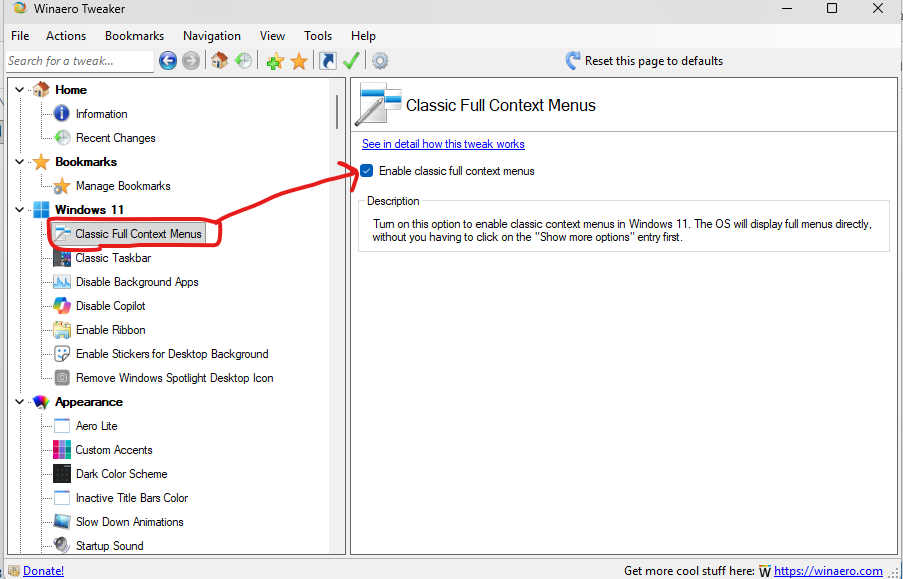Screen dimensions: 903x579
Task: Select Startup Sound tree item
Action: click(x=109, y=546)
